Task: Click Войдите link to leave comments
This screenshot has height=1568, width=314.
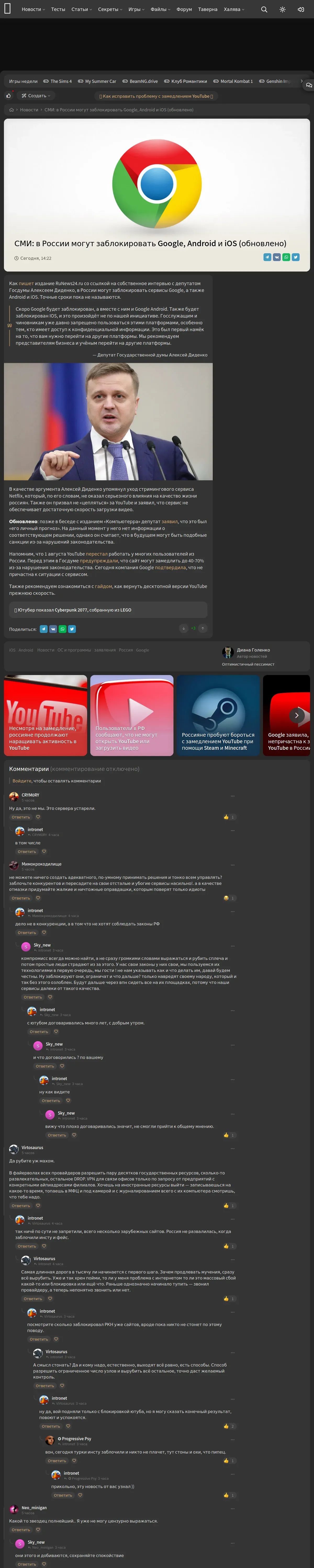Action: click(22, 781)
